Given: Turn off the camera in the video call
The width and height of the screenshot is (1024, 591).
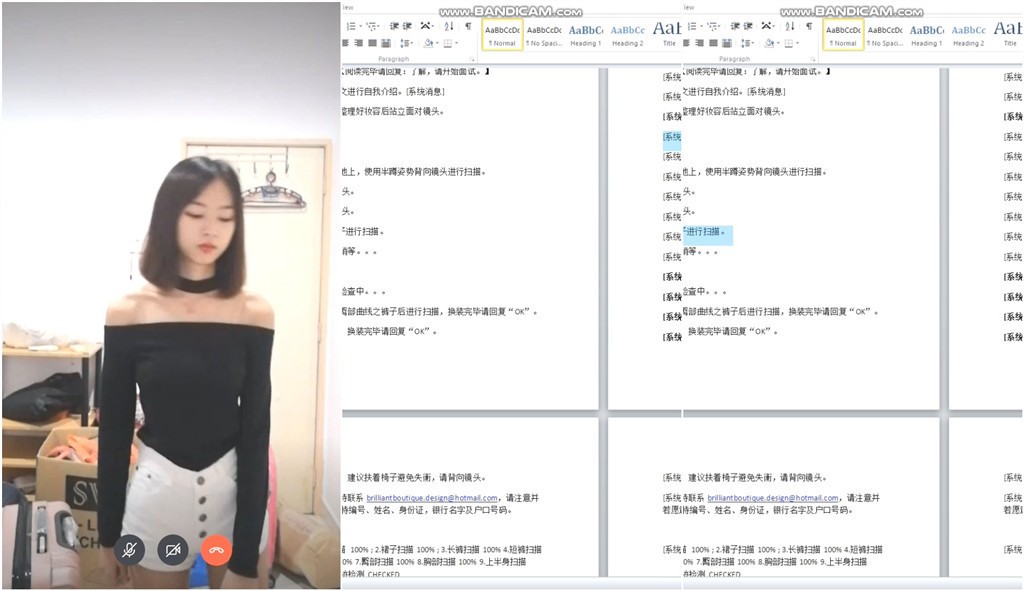Looking at the screenshot, I should point(173,550).
